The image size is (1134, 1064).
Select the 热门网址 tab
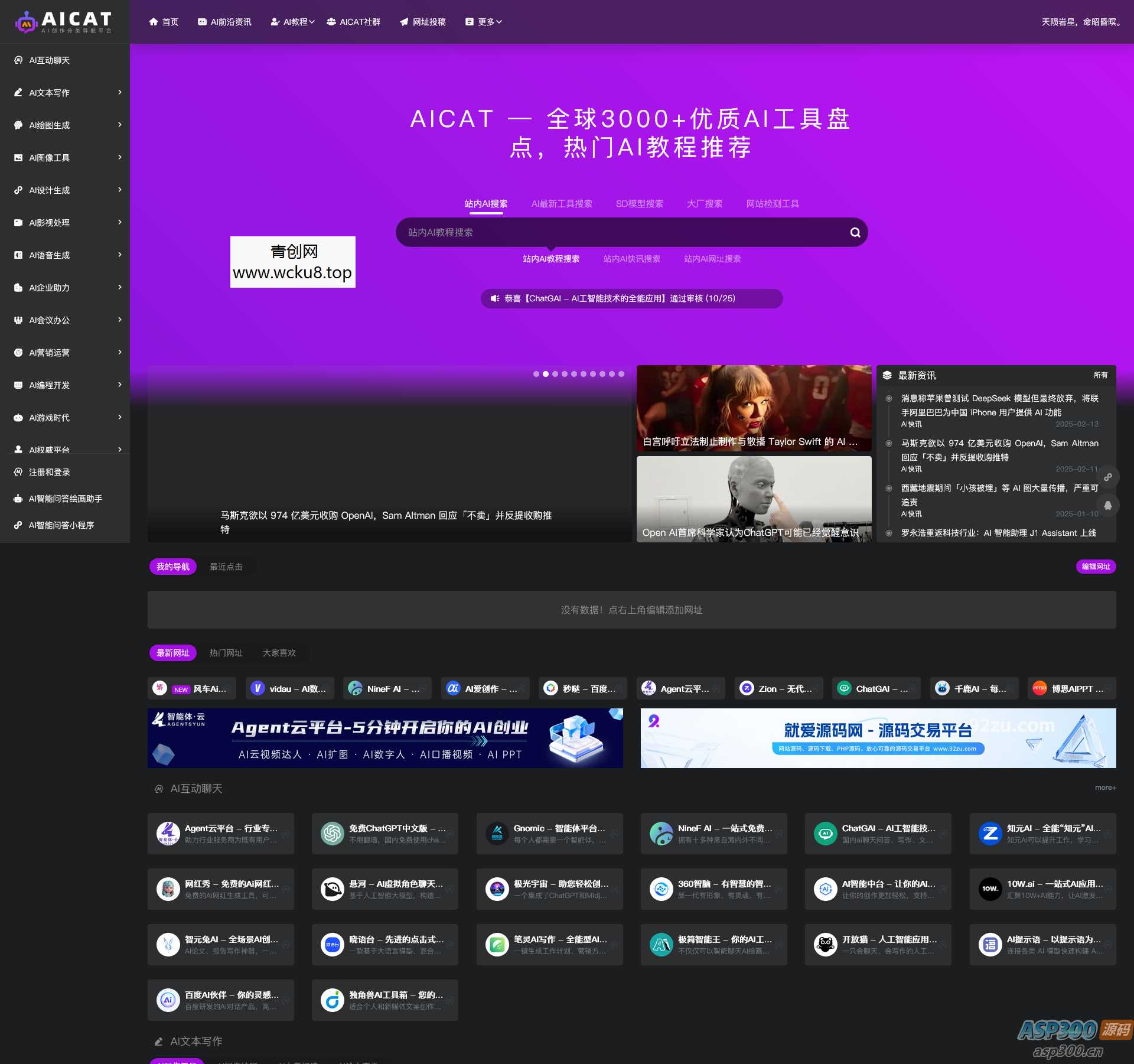[225, 653]
